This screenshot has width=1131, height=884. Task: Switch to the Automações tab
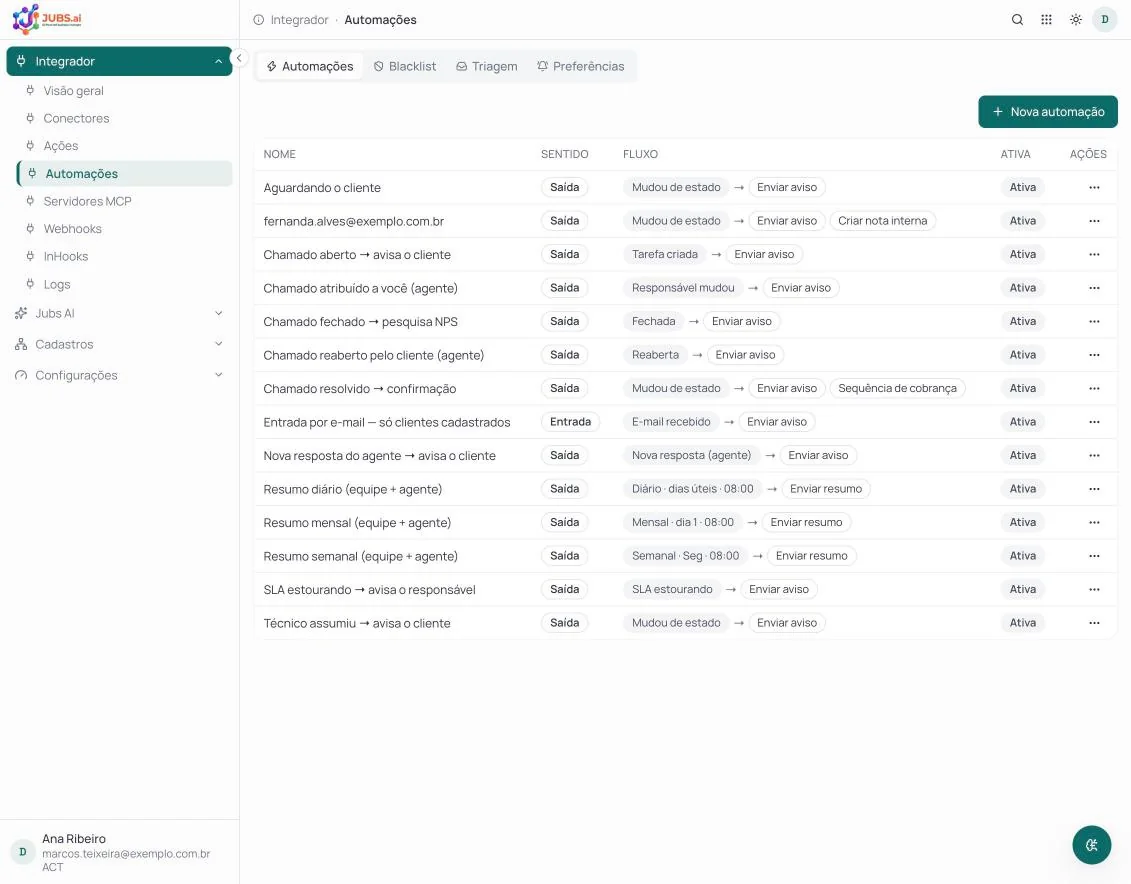[x=310, y=66]
